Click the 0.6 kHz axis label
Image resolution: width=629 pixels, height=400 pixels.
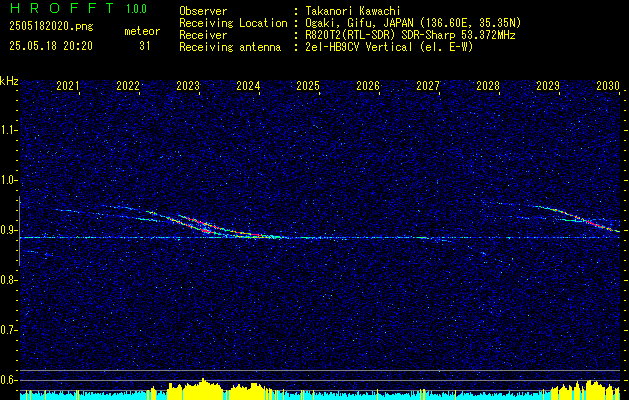9,380
